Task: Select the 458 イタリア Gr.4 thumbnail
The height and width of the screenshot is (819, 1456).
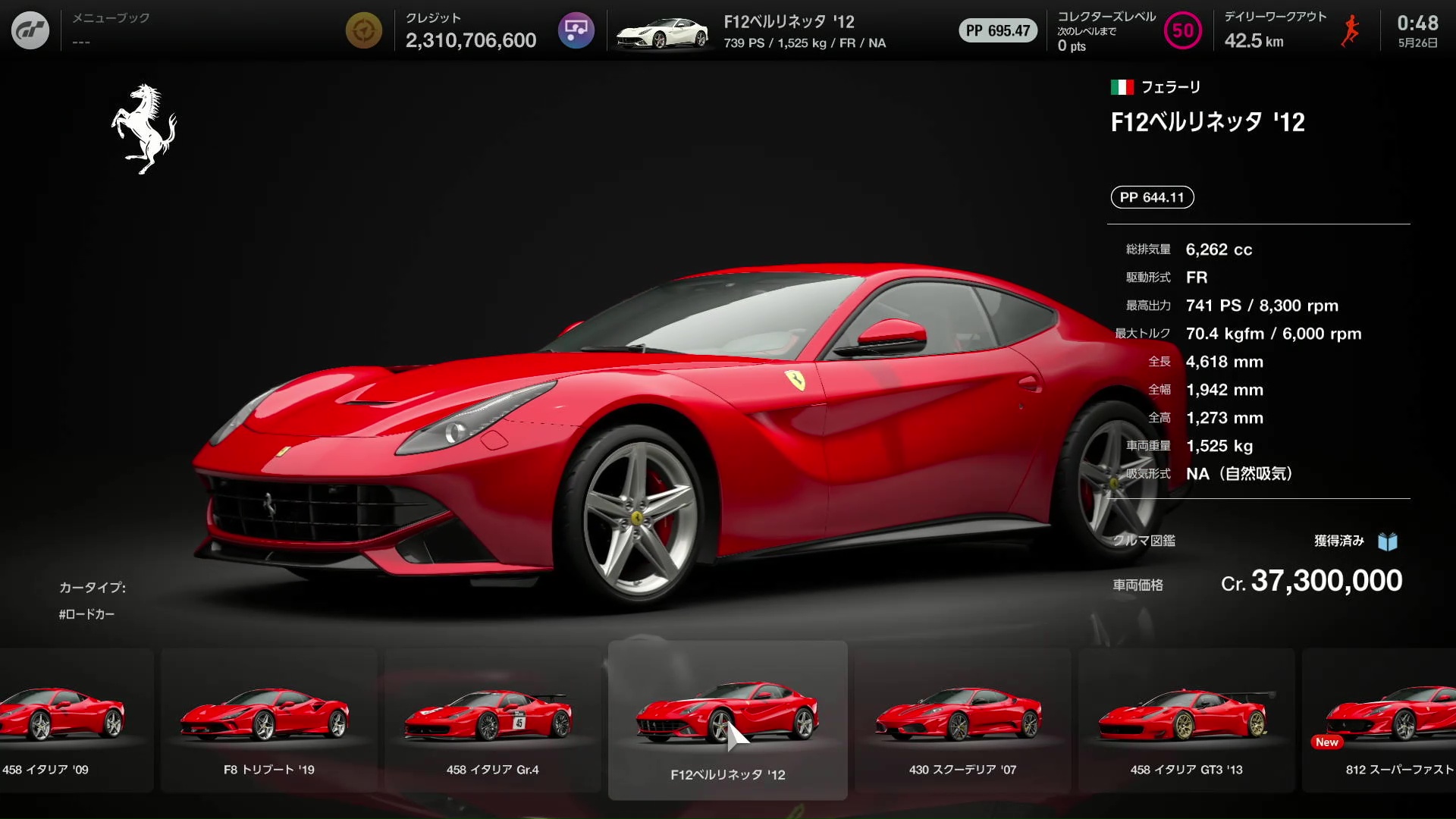Action: click(x=492, y=720)
